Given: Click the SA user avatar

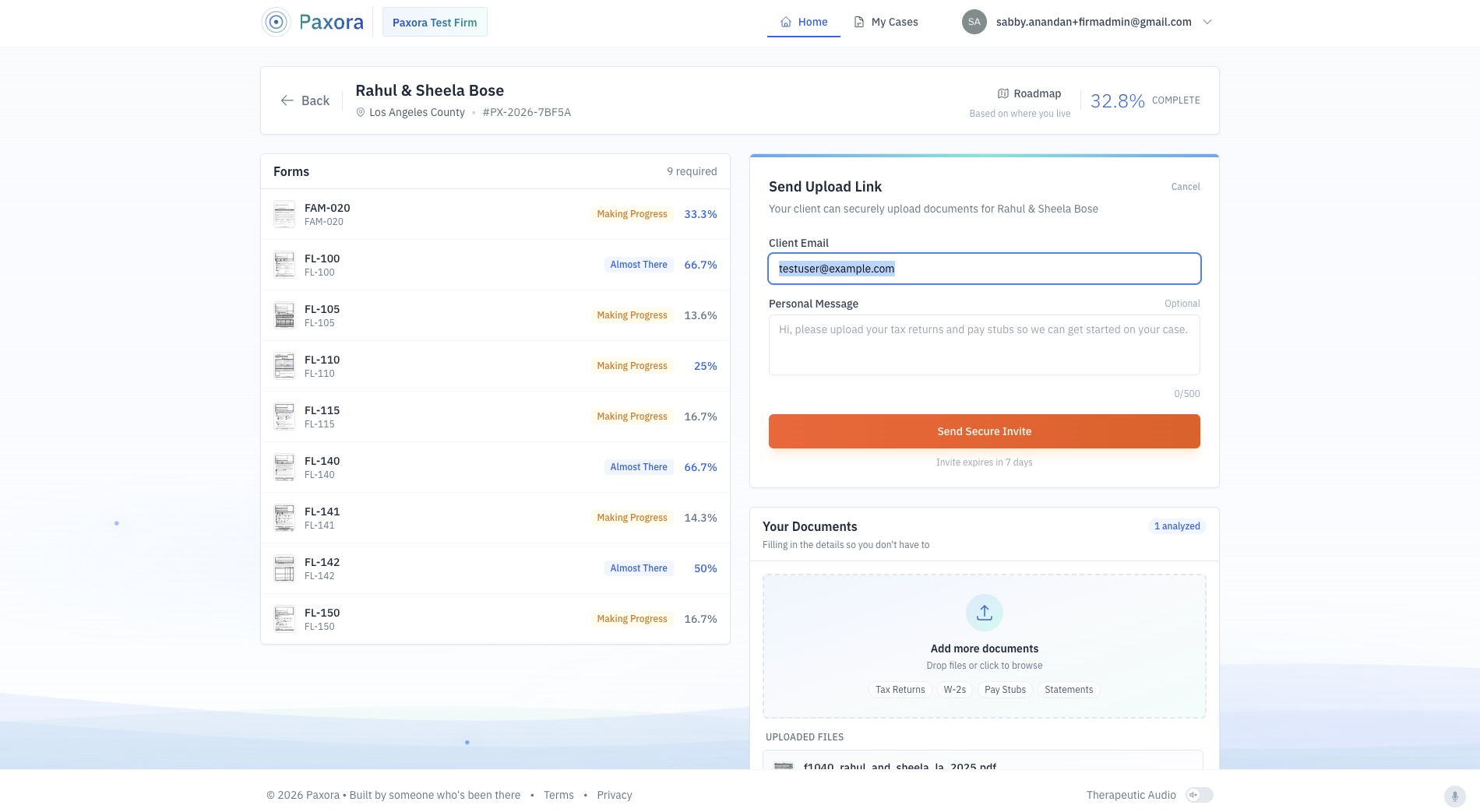Looking at the screenshot, I should pos(974,22).
